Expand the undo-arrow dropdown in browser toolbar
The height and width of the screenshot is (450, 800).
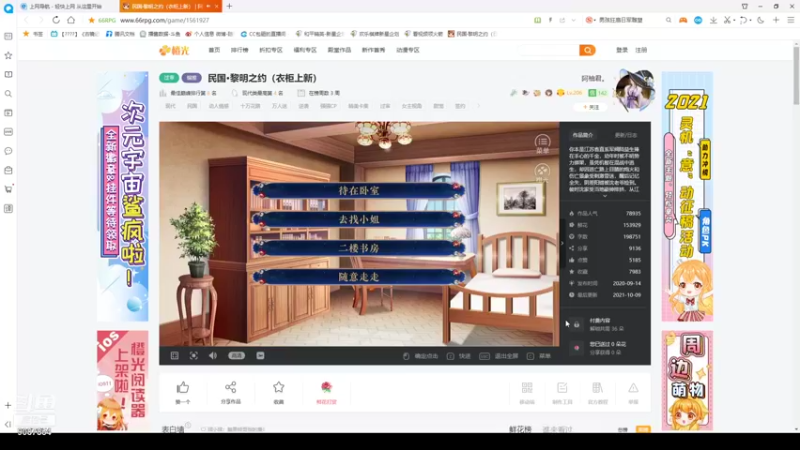pos(750,20)
